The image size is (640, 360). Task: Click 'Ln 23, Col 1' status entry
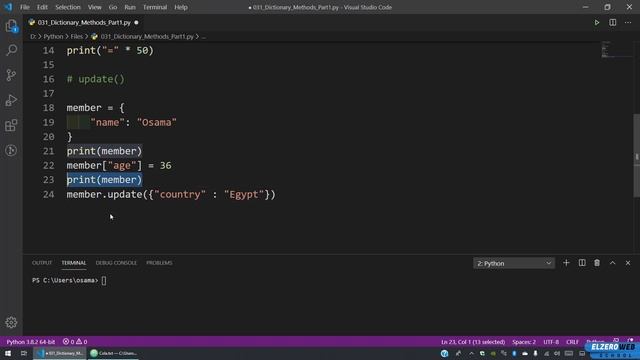click(x=473, y=342)
